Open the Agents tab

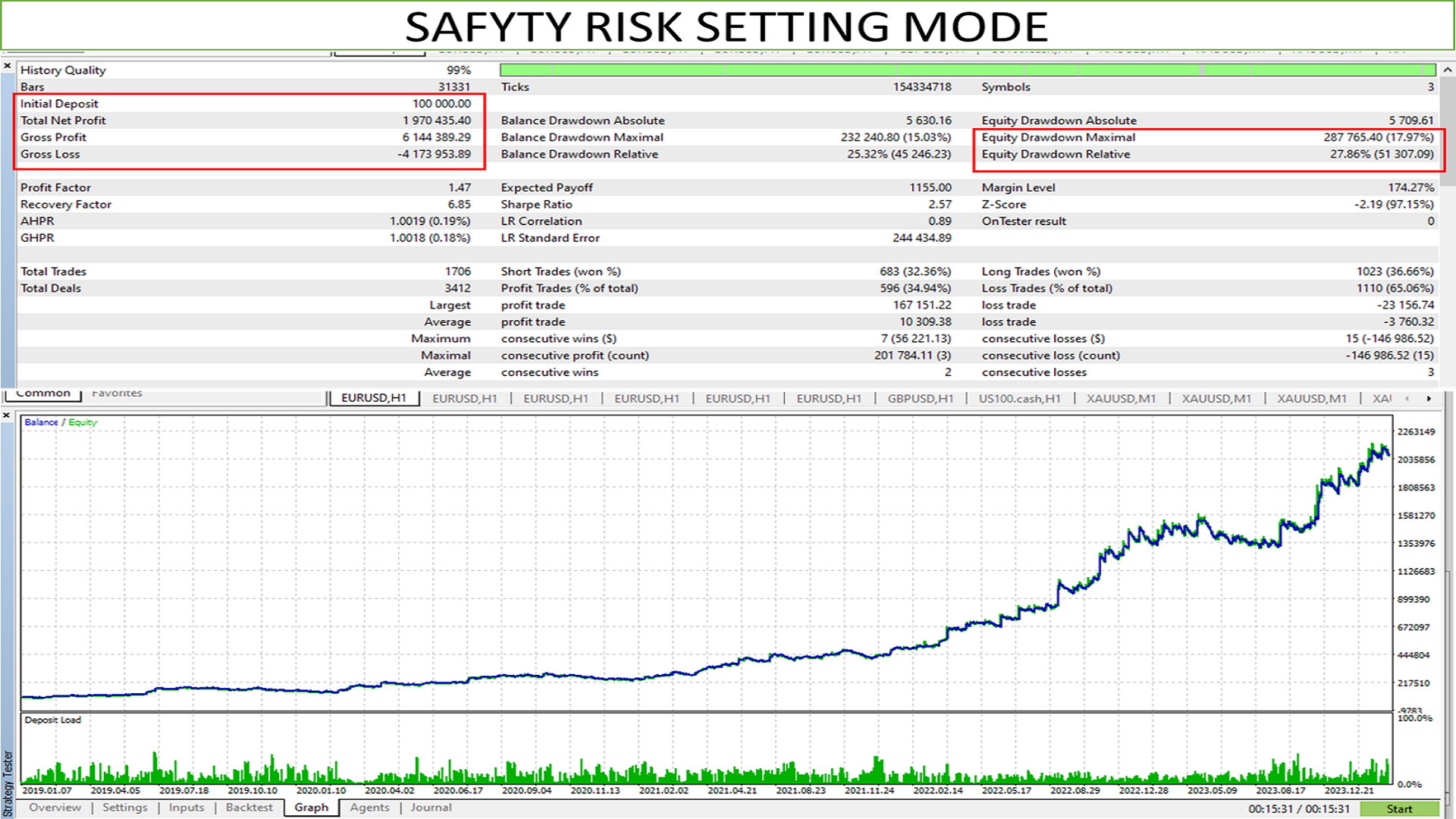pos(369,808)
